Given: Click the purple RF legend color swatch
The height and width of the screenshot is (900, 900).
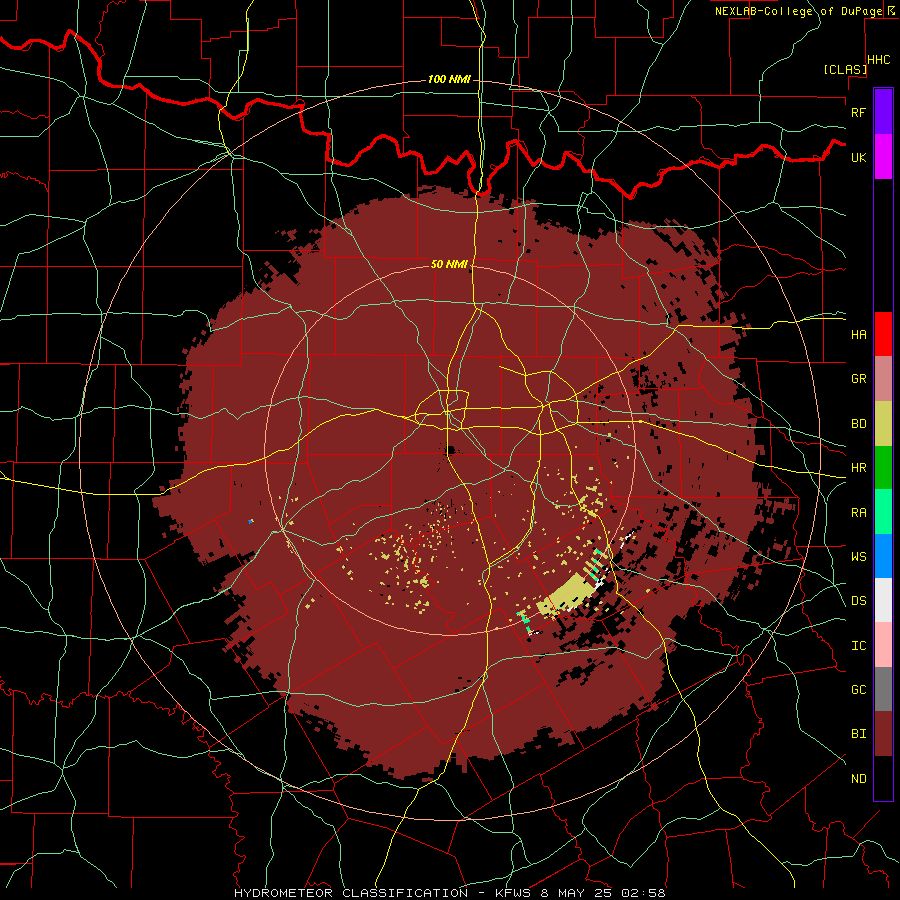Looking at the screenshot, I should click(x=883, y=112).
